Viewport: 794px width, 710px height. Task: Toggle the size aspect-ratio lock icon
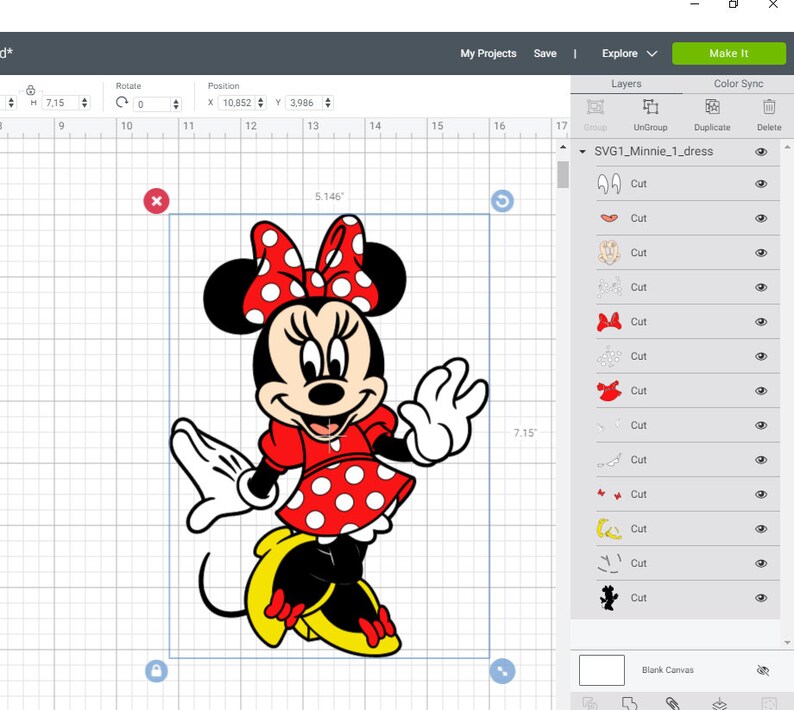click(x=30, y=90)
